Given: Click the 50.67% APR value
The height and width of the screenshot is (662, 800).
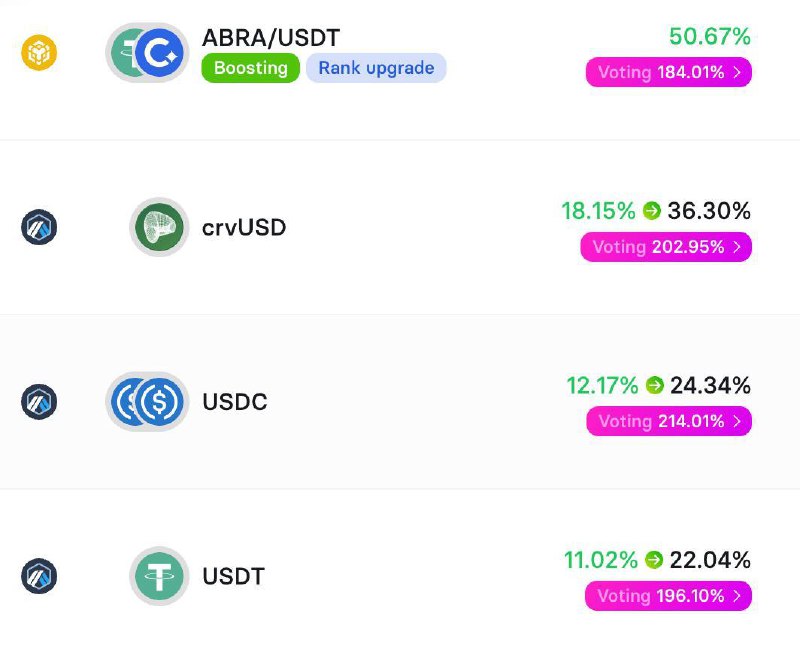Looking at the screenshot, I should pyautogui.click(x=710, y=36).
